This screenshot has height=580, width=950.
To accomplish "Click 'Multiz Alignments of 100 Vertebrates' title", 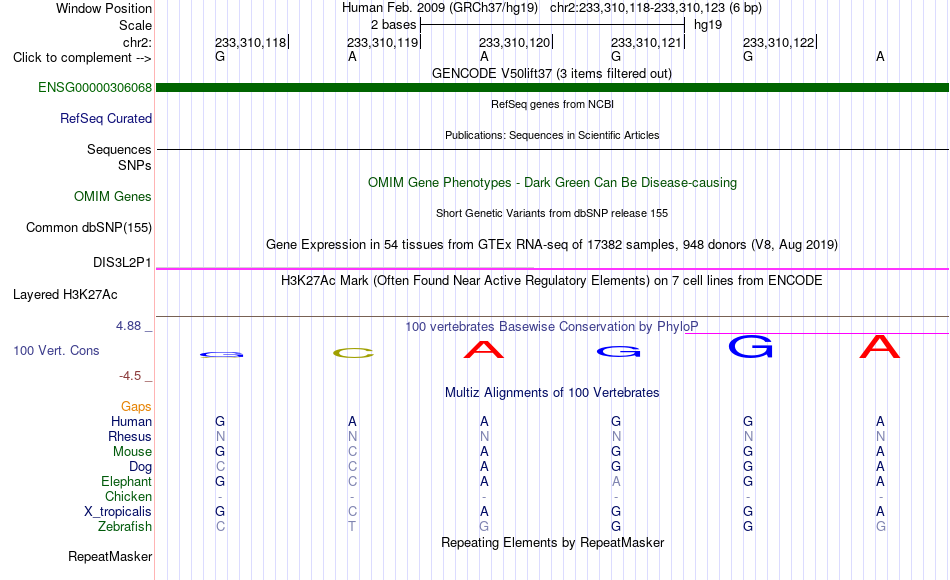I will [552, 392].
